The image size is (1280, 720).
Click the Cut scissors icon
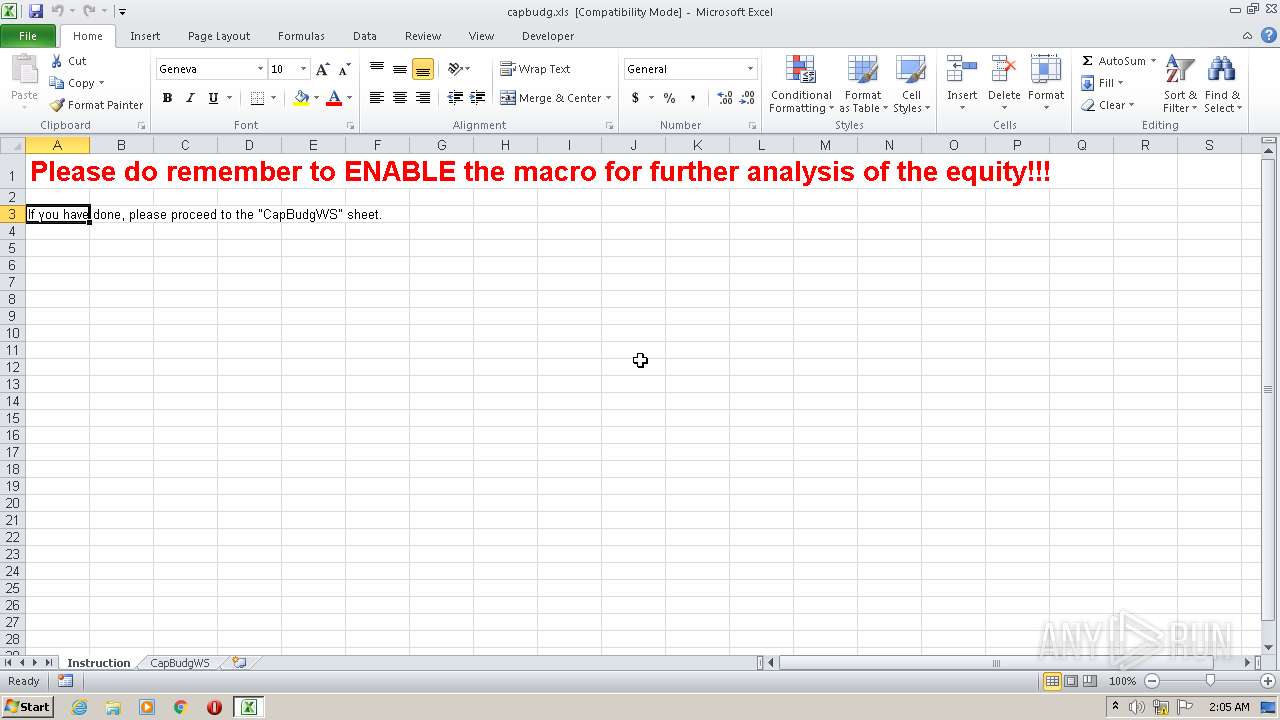coord(57,61)
